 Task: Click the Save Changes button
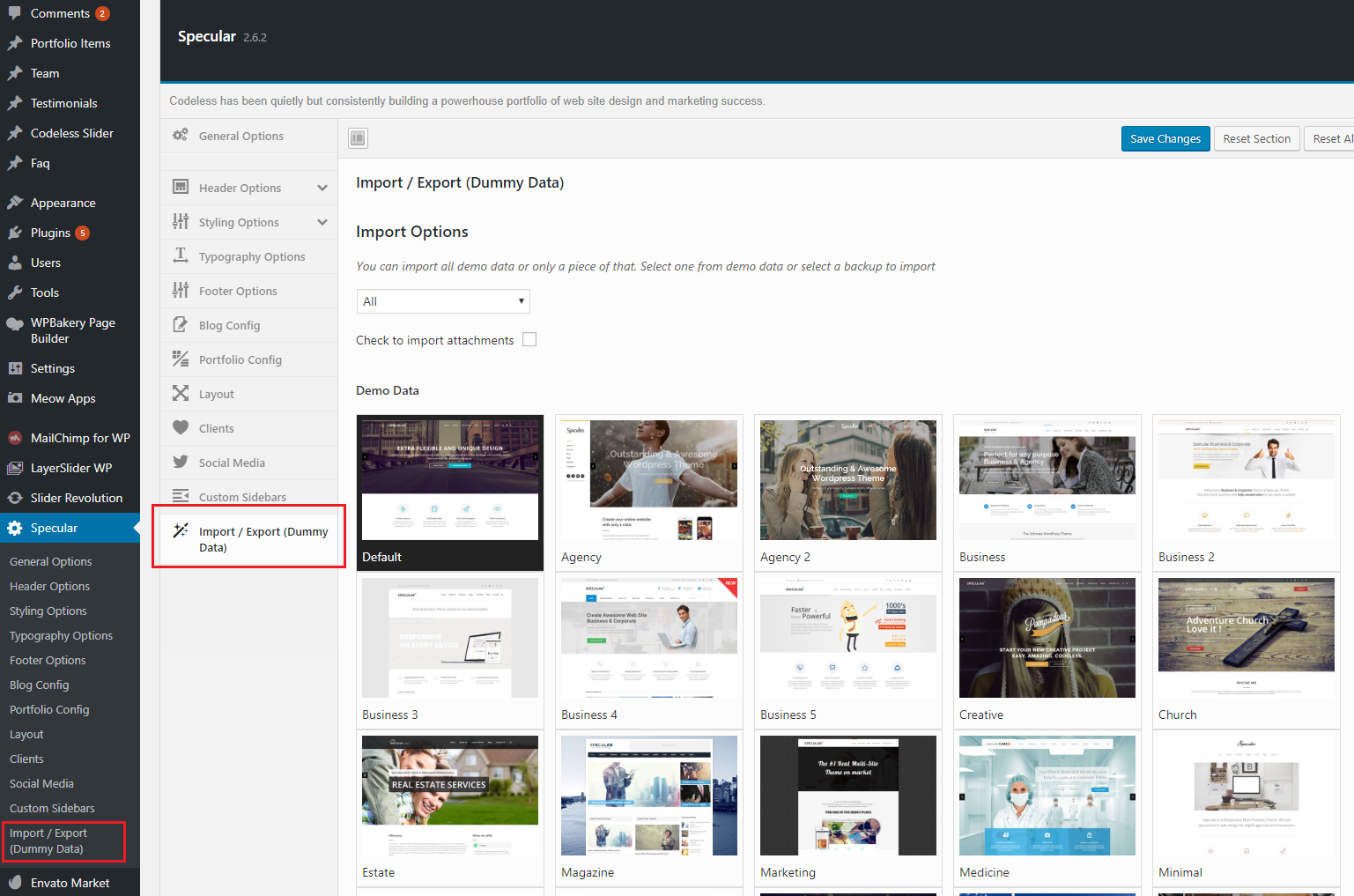(x=1165, y=138)
